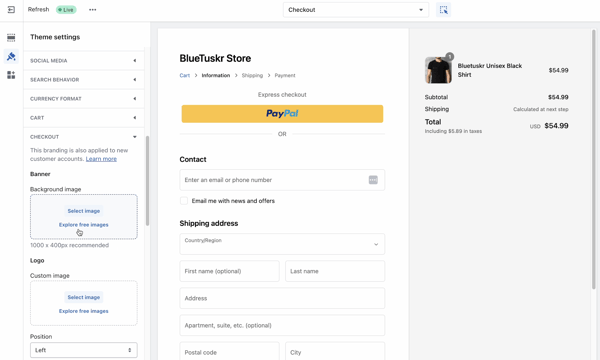This screenshot has width=600, height=360.
Task: Expand the Currency Format section
Action: point(83,99)
